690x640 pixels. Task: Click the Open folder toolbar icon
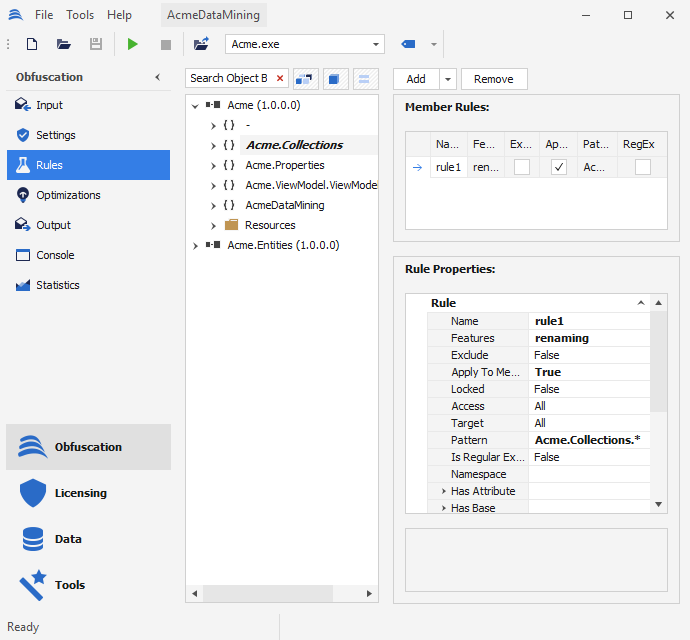tap(64, 44)
